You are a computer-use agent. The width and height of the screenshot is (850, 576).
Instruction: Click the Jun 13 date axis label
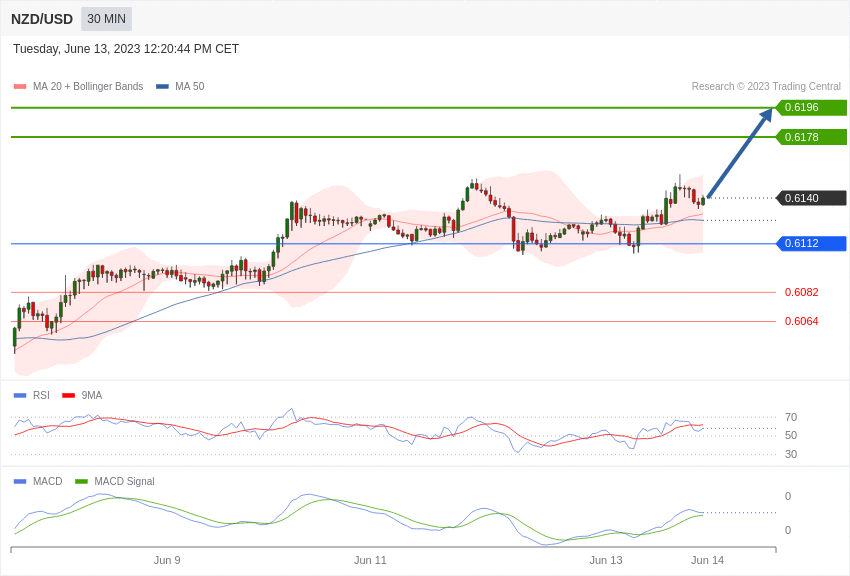[x=605, y=560]
